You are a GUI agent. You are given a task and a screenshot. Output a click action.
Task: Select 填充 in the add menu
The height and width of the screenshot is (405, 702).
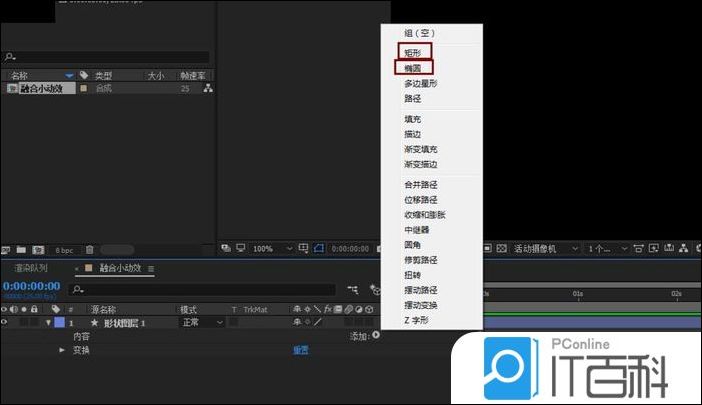click(x=413, y=119)
